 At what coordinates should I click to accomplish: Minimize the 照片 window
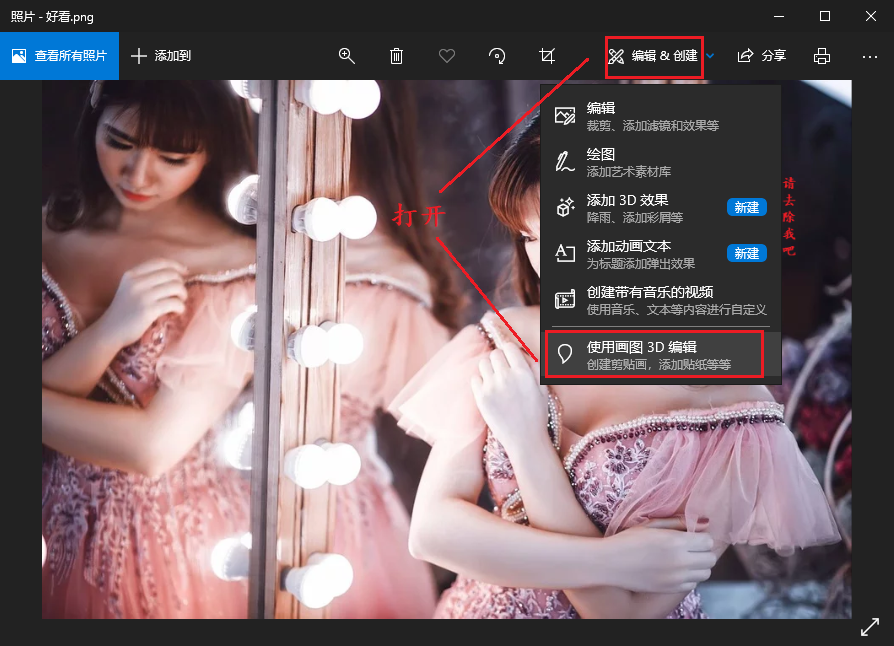pos(779,16)
